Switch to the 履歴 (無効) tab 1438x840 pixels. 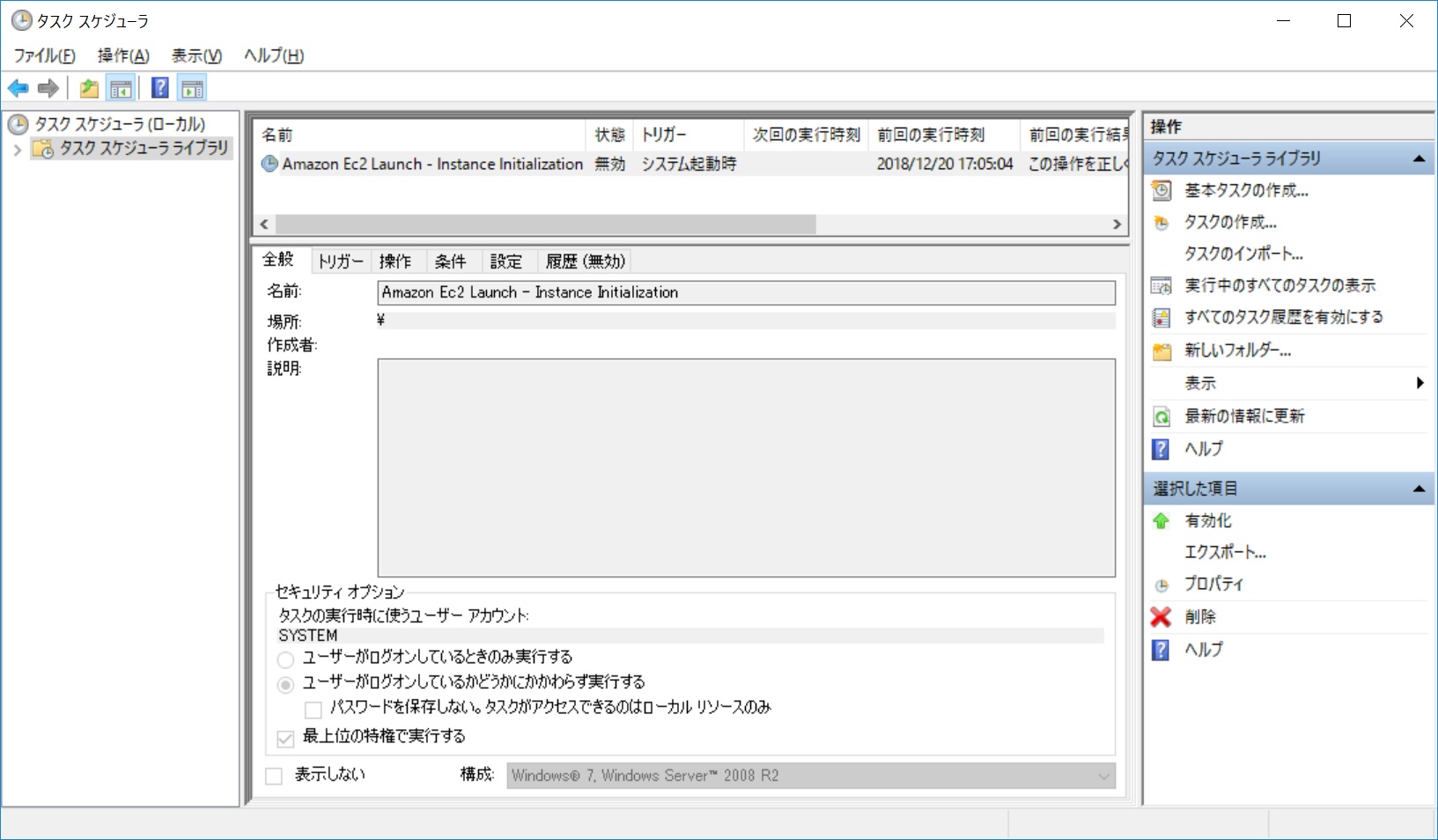(586, 262)
